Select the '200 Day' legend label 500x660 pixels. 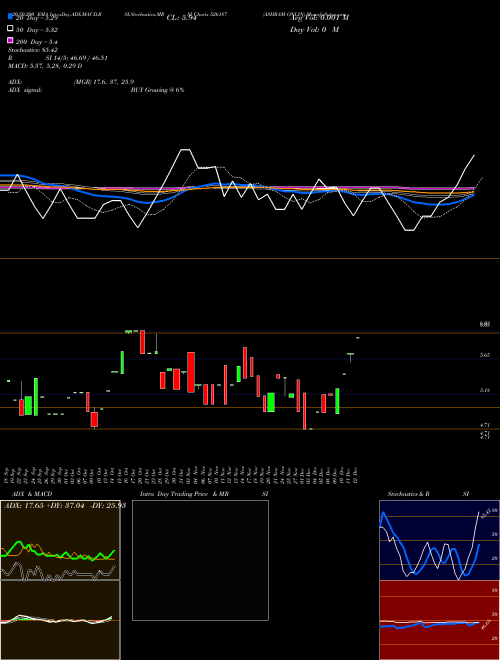(x=37, y=42)
